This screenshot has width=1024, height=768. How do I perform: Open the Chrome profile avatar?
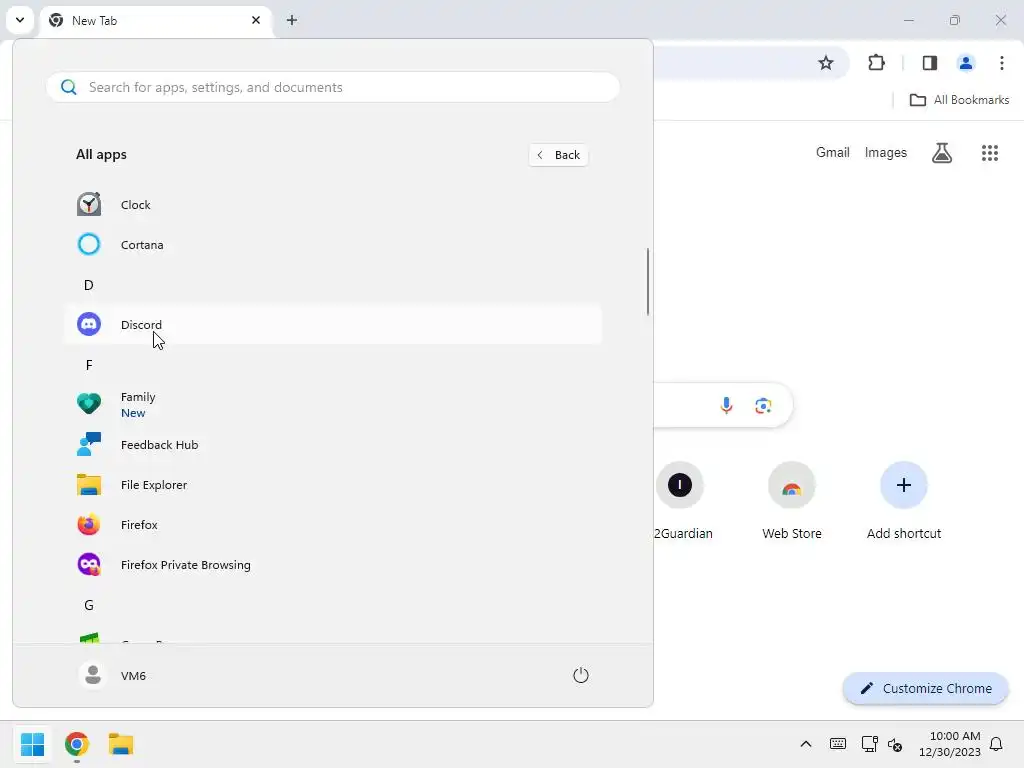(965, 63)
